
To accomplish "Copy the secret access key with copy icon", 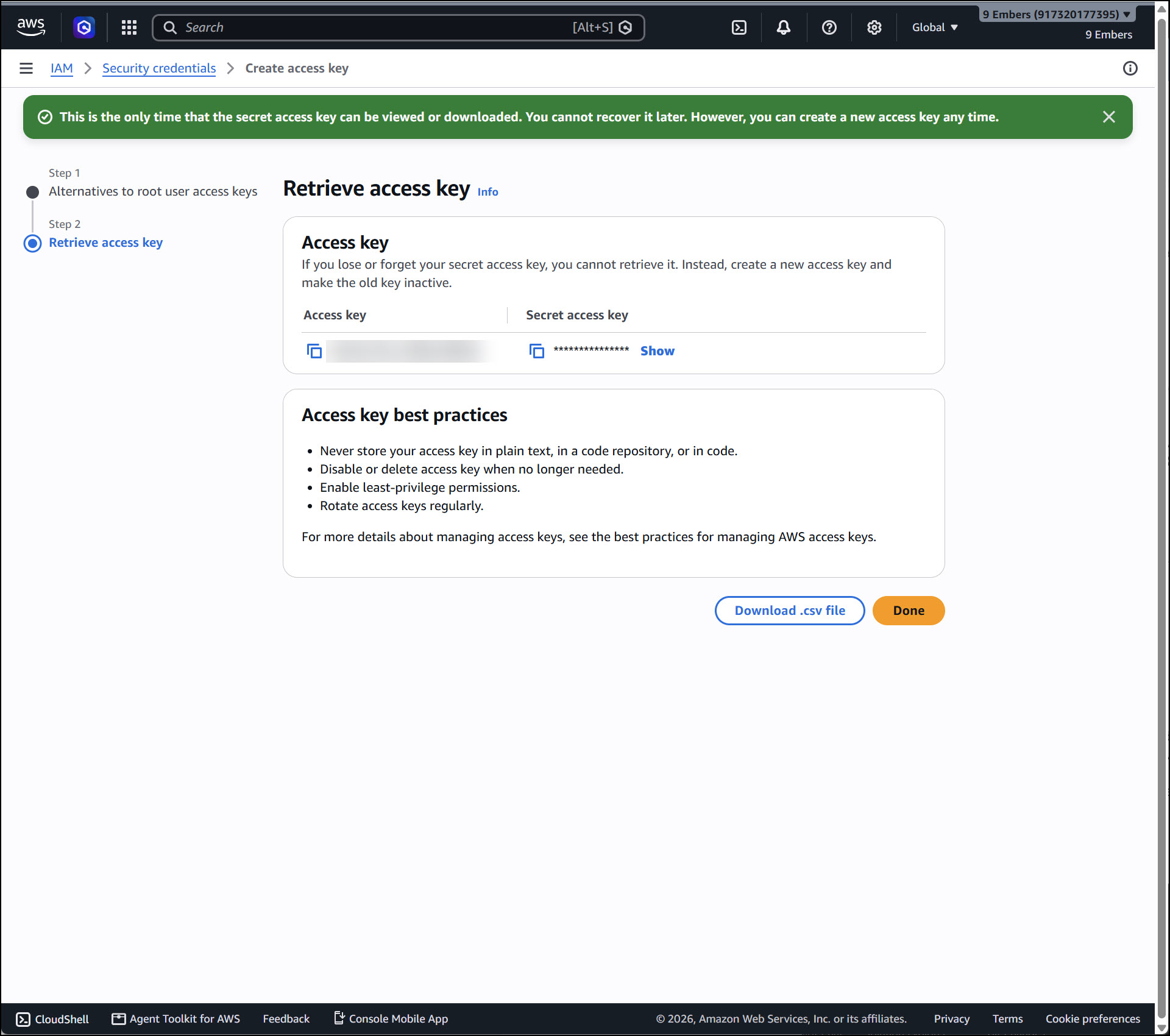I will (537, 351).
